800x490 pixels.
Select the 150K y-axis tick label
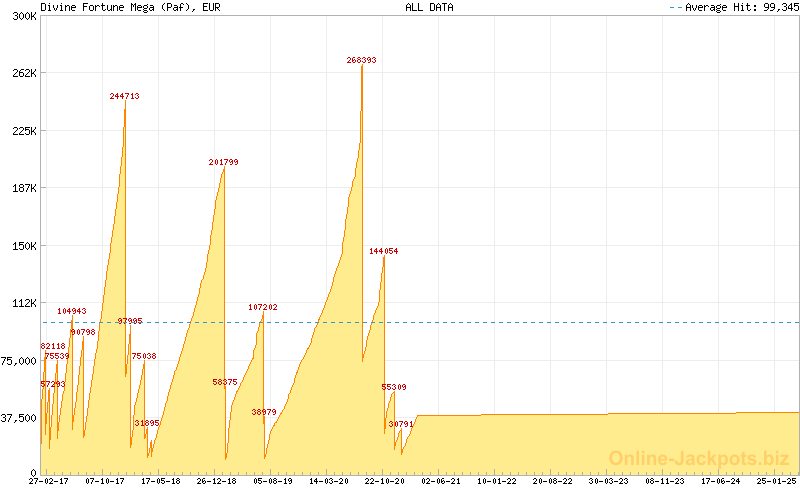(22, 246)
